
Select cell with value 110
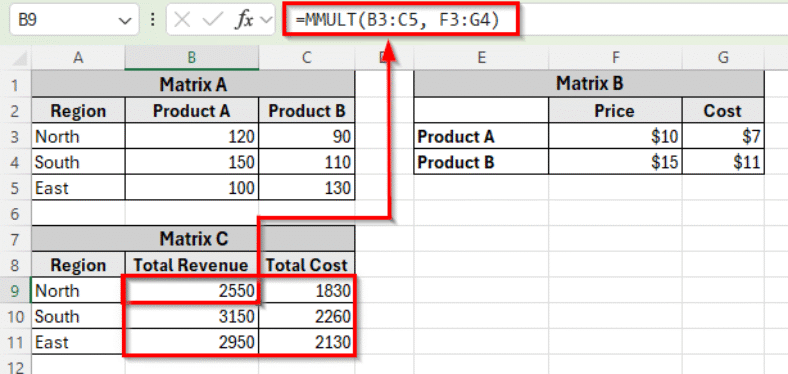click(307, 162)
